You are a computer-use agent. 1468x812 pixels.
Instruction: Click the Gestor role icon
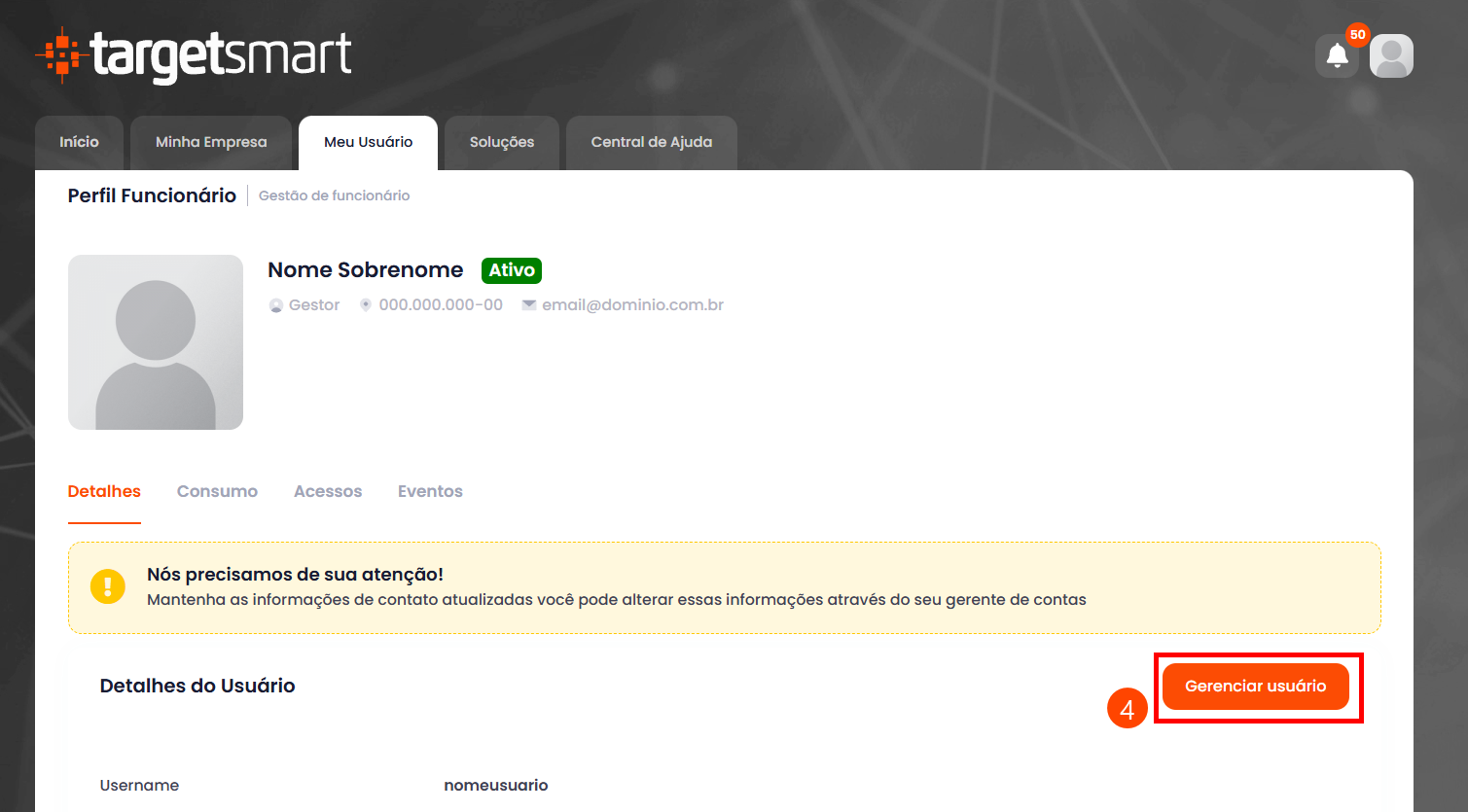(276, 305)
